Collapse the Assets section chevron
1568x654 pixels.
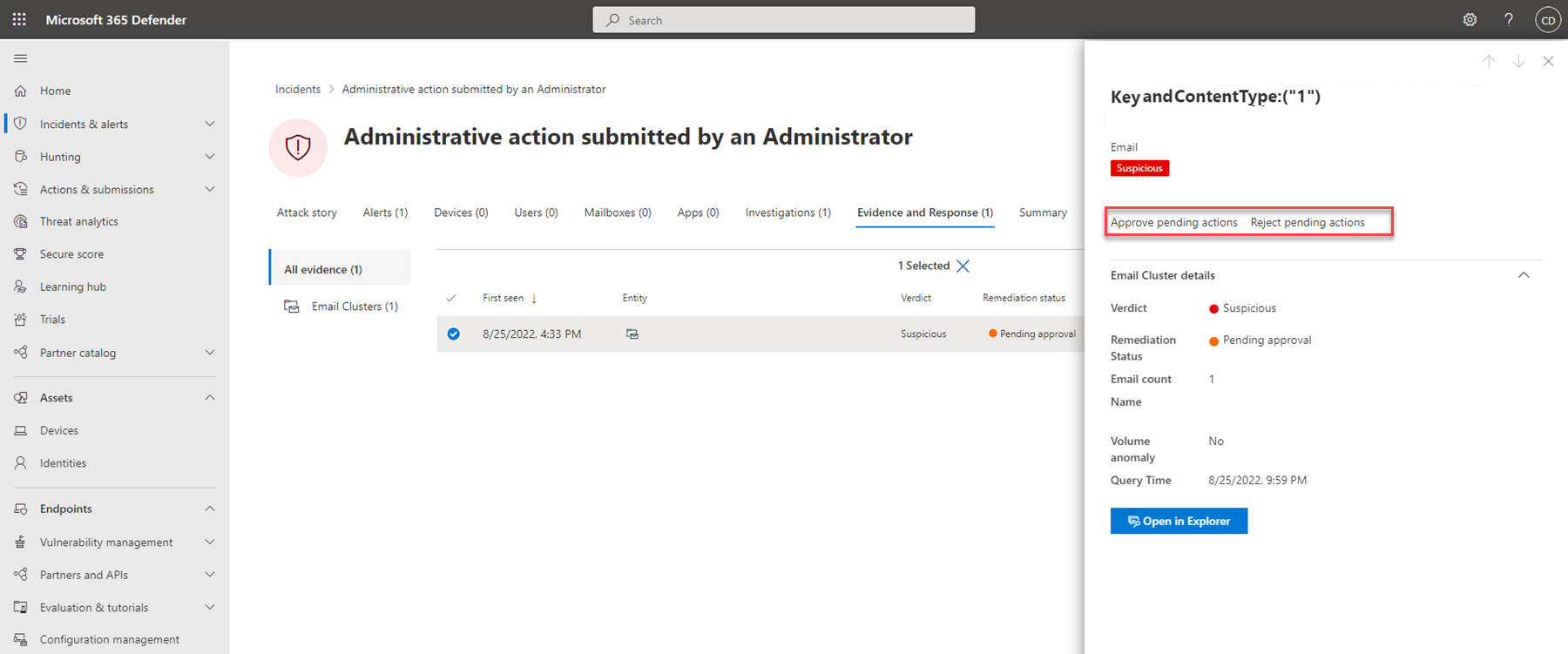pyautogui.click(x=210, y=397)
